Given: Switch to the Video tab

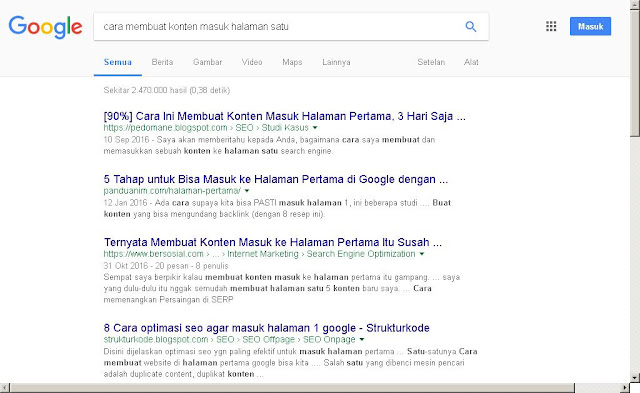Looking at the screenshot, I should click(252, 62).
